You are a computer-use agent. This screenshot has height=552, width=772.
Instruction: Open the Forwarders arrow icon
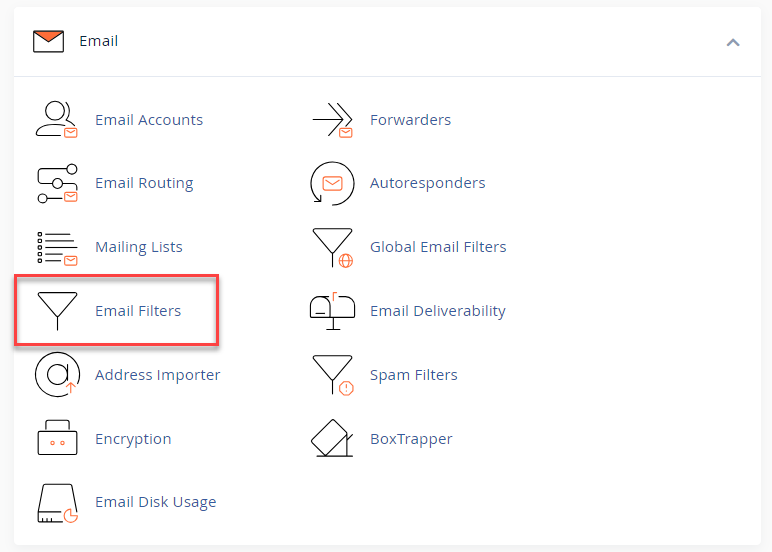(332, 119)
